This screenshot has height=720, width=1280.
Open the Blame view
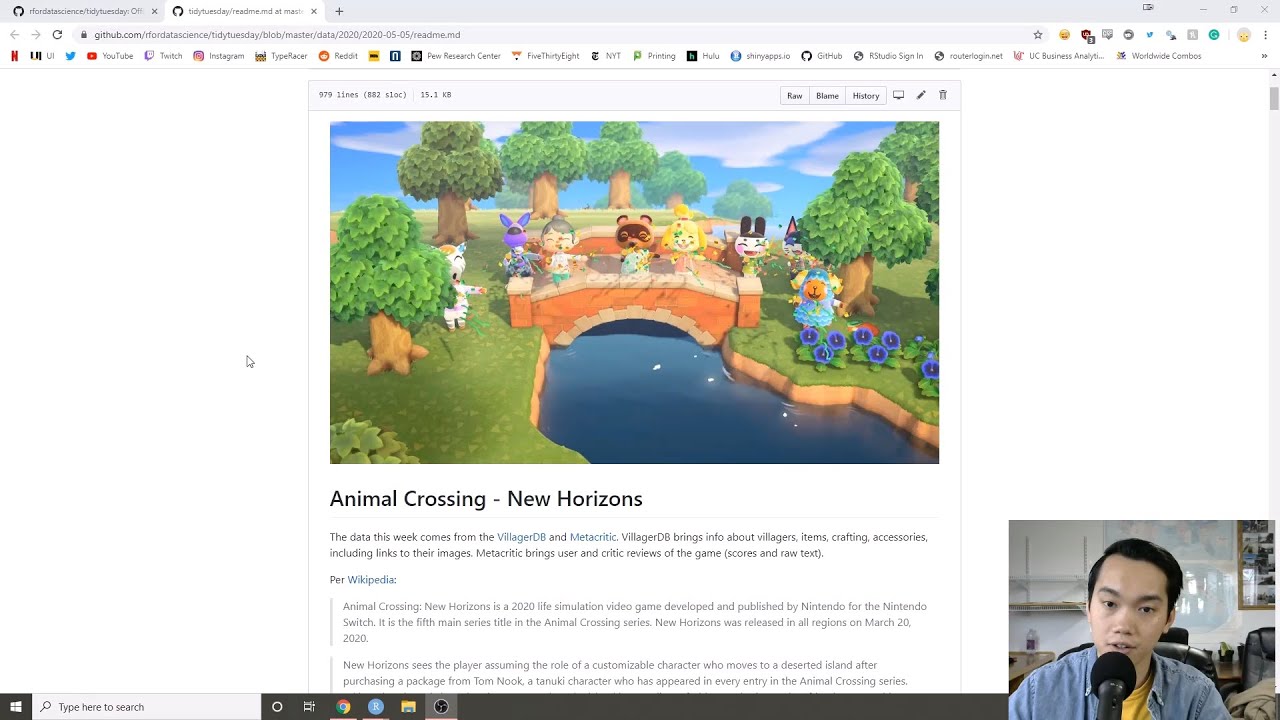click(827, 96)
